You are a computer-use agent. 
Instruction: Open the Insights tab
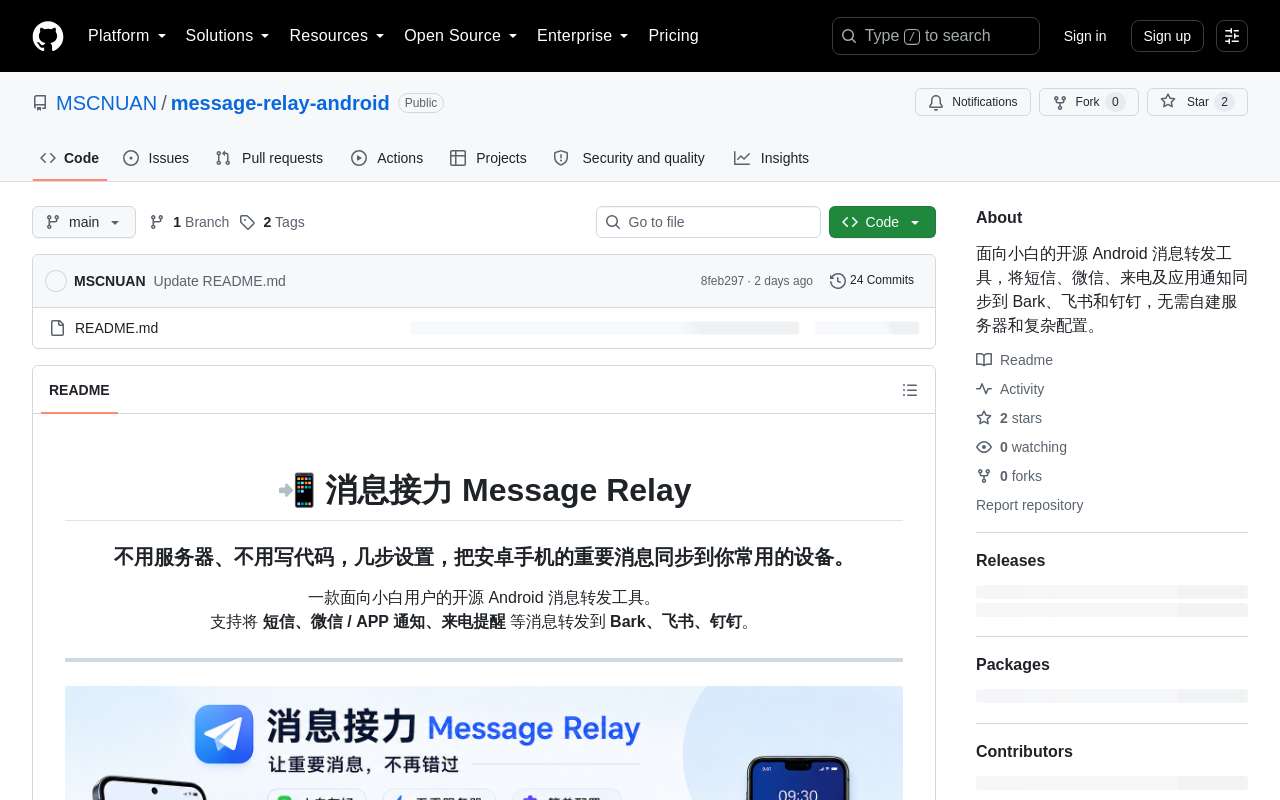click(x=771, y=158)
